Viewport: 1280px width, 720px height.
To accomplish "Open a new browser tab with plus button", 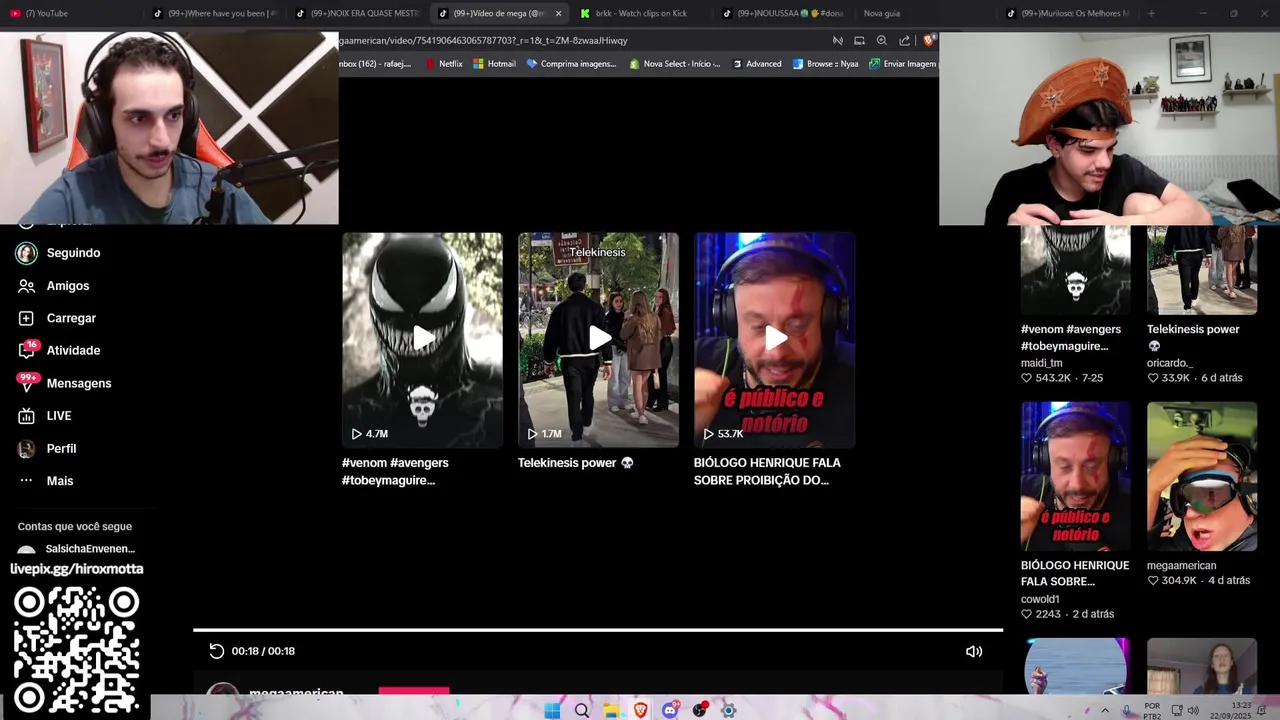I will tap(1151, 13).
